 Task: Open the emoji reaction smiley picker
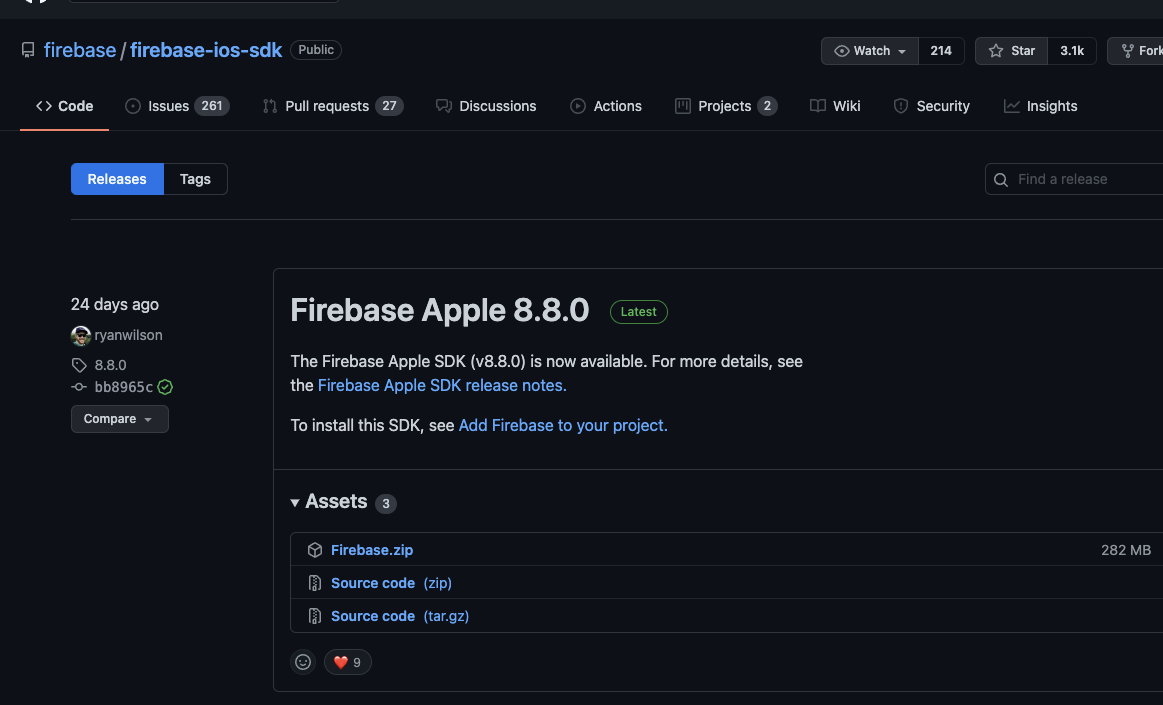pyautogui.click(x=303, y=661)
